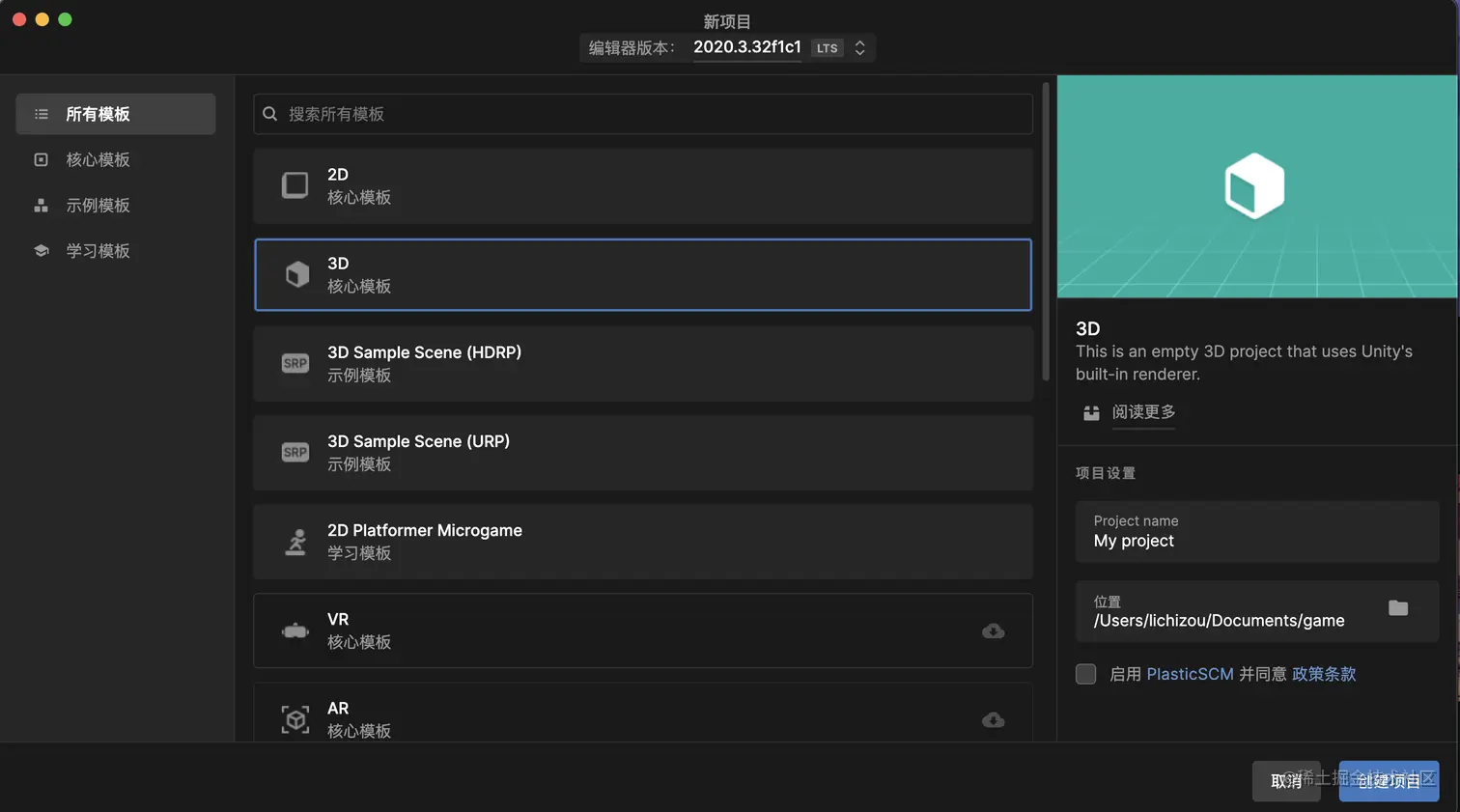This screenshot has width=1460, height=812.
Task: Edit the Project name field
Action: (1257, 531)
